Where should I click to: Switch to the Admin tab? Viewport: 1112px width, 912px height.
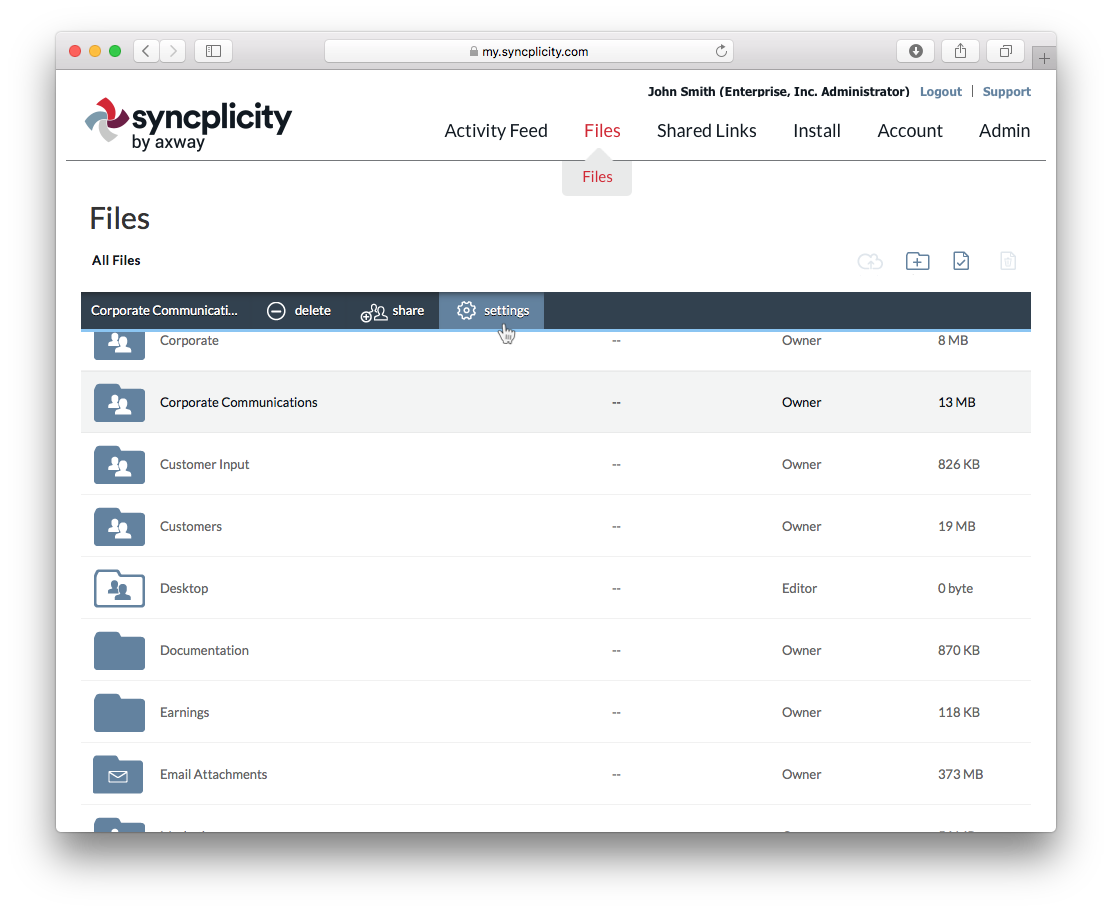click(x=1004, y=131)
